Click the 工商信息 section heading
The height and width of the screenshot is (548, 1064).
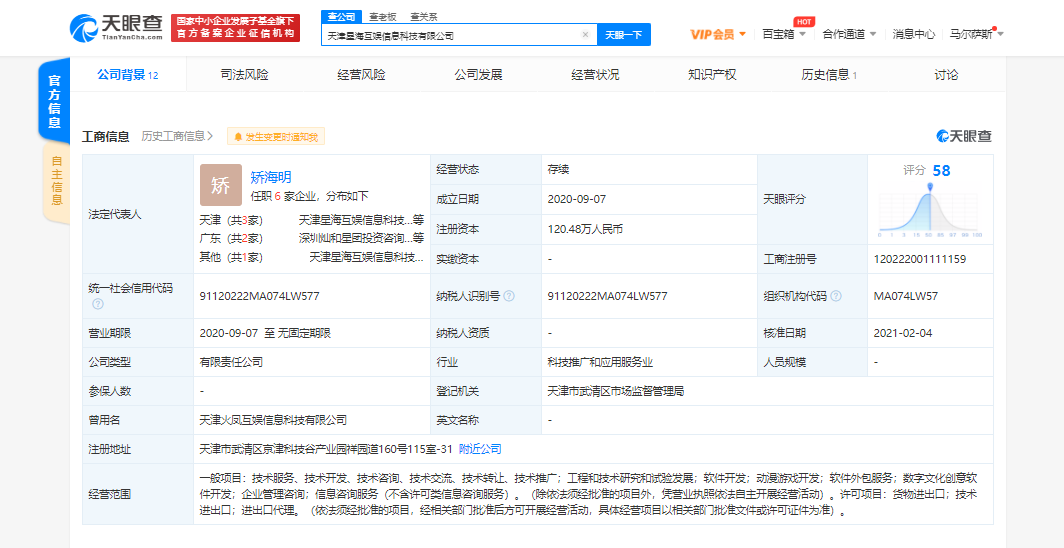(x=105, y=136)
